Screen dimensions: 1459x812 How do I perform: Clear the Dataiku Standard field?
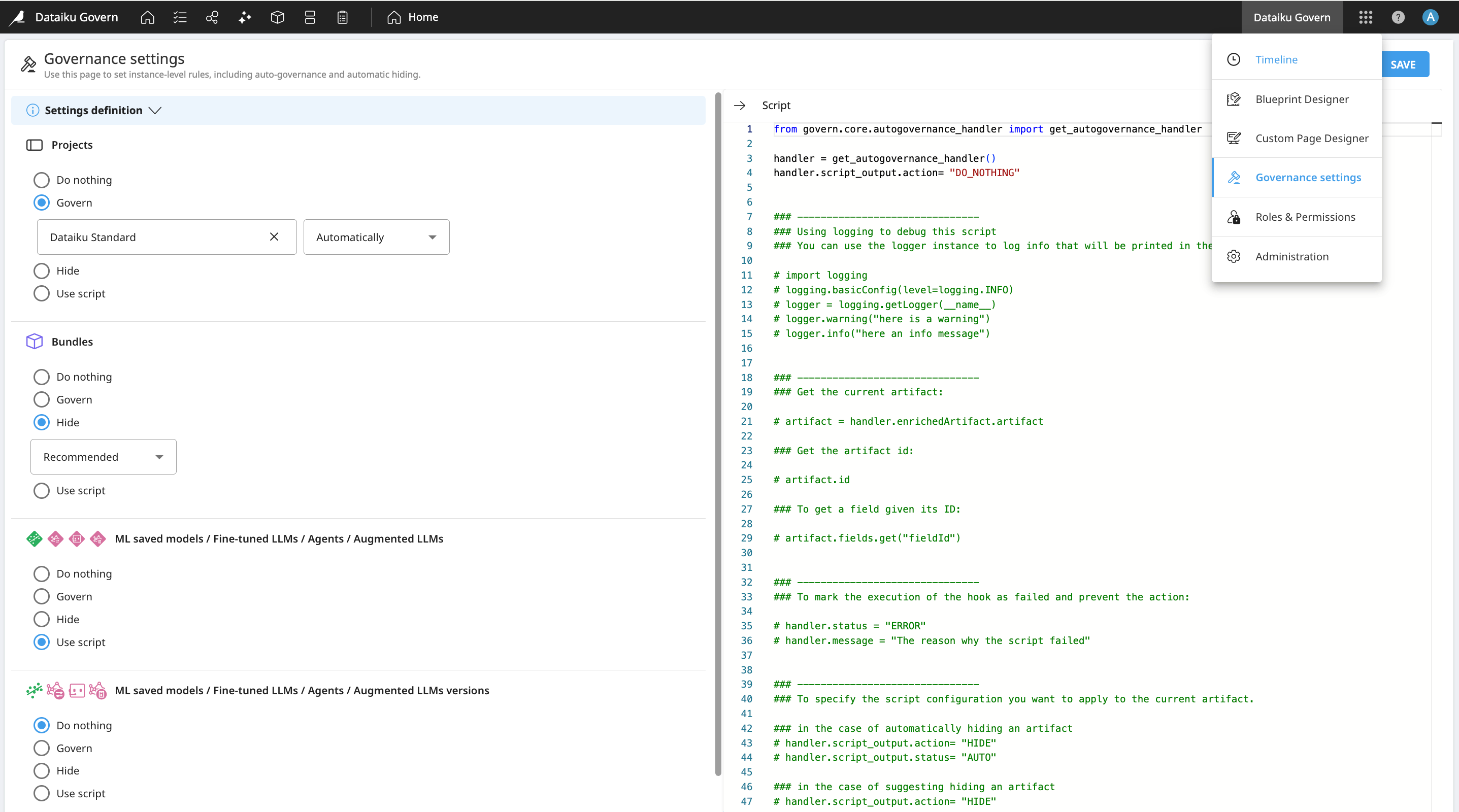[274, 236]
